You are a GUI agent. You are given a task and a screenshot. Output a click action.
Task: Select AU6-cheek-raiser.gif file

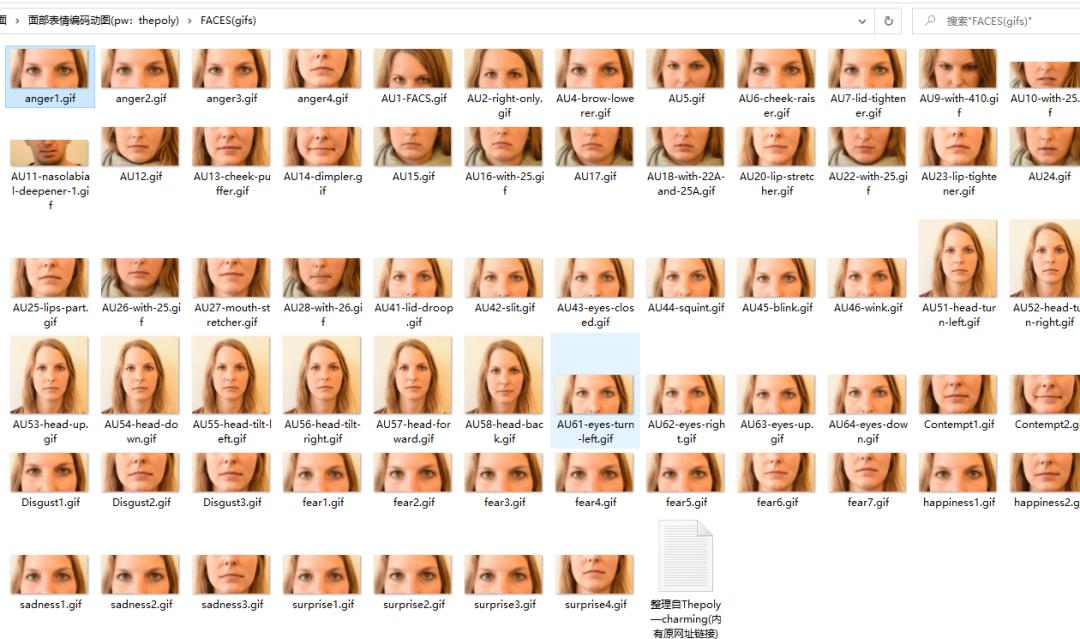pos(777,68)
